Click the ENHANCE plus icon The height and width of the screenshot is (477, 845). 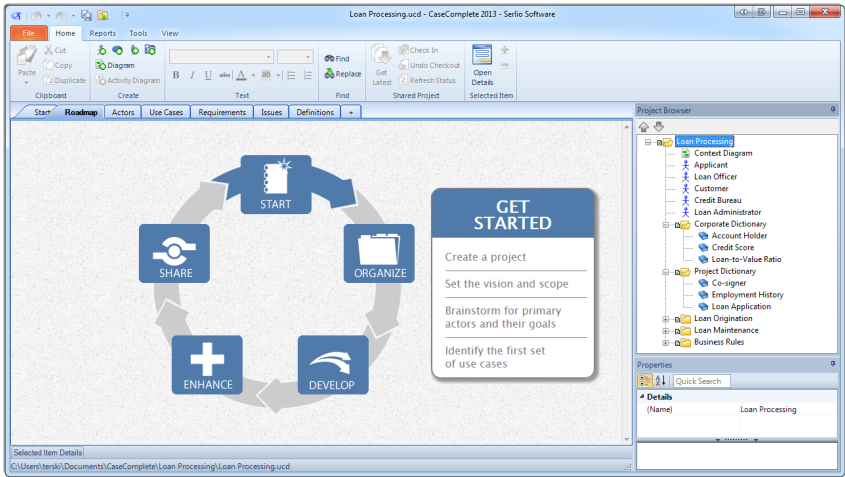pos(207,365)
